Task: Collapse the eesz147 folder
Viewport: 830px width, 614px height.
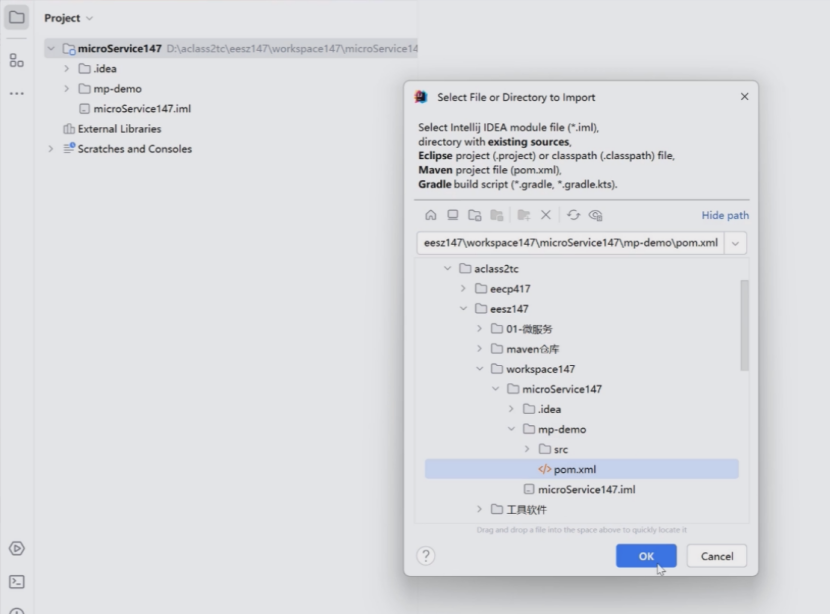Action: pos(463,309)
